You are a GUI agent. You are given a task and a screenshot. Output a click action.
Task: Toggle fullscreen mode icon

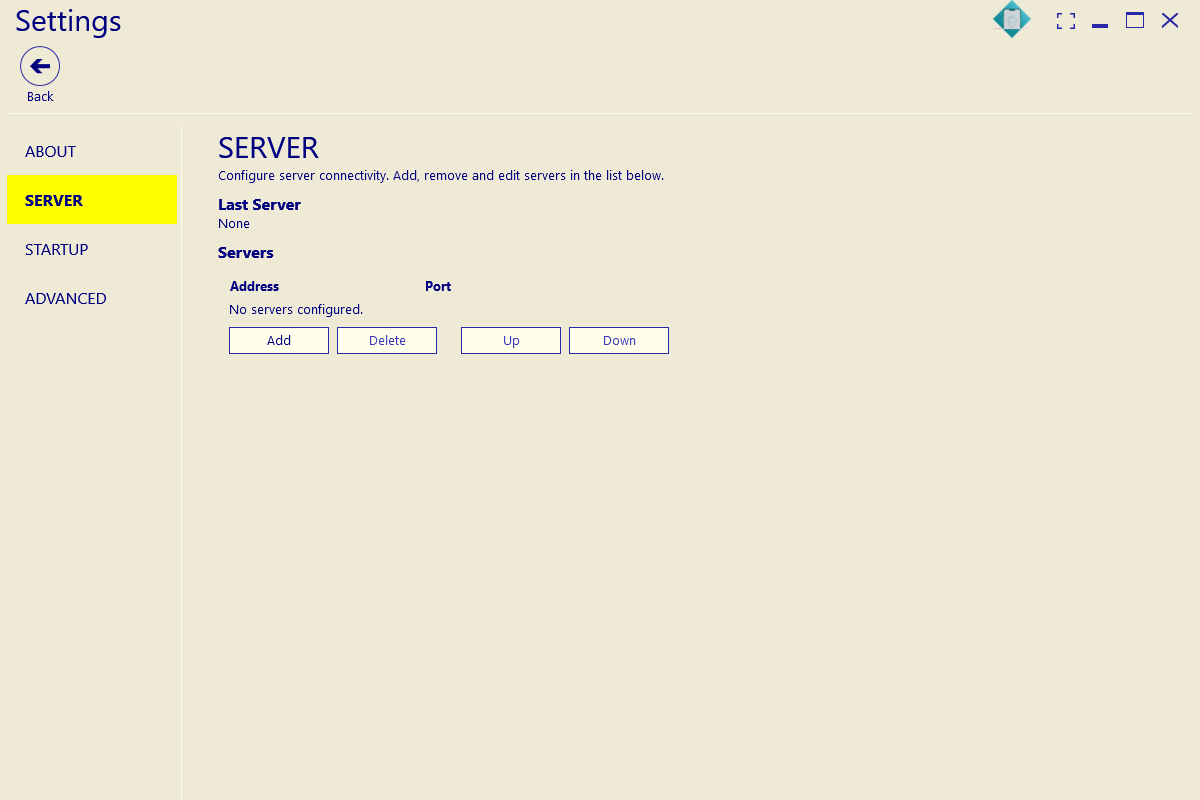[x=1066, y=21]
